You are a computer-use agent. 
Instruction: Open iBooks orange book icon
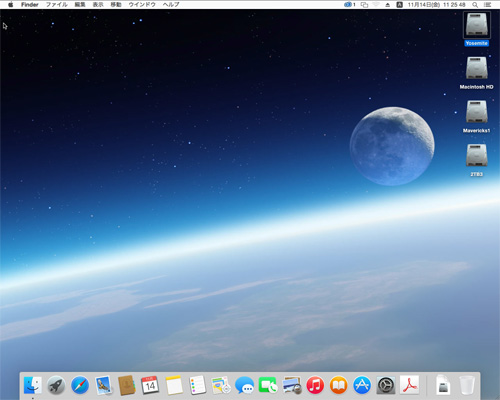tap(339, 385)
